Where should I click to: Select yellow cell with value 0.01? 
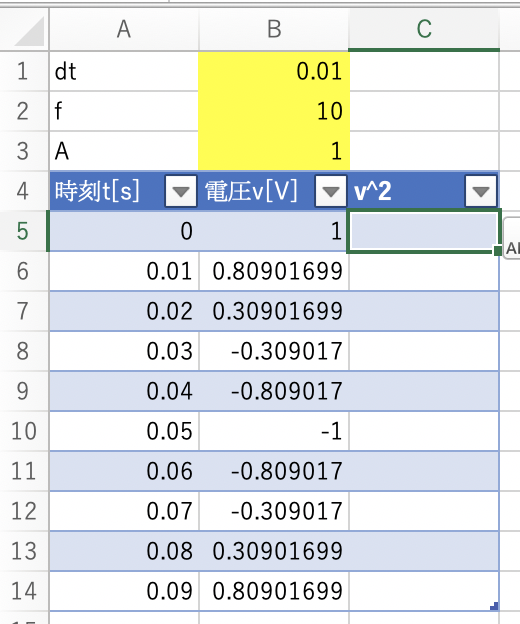tap(274, 72)
